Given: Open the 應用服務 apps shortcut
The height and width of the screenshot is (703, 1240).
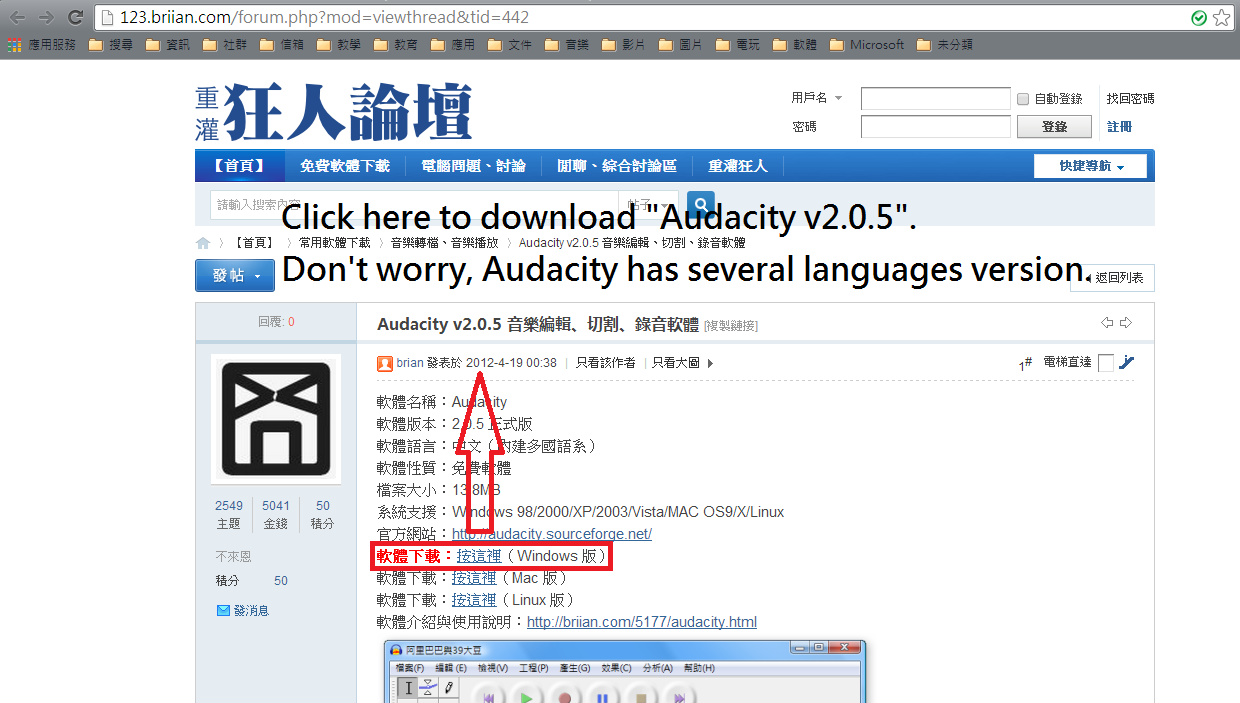Looking at the screenshot, I should pyautogui.click(x=42, y=45).
